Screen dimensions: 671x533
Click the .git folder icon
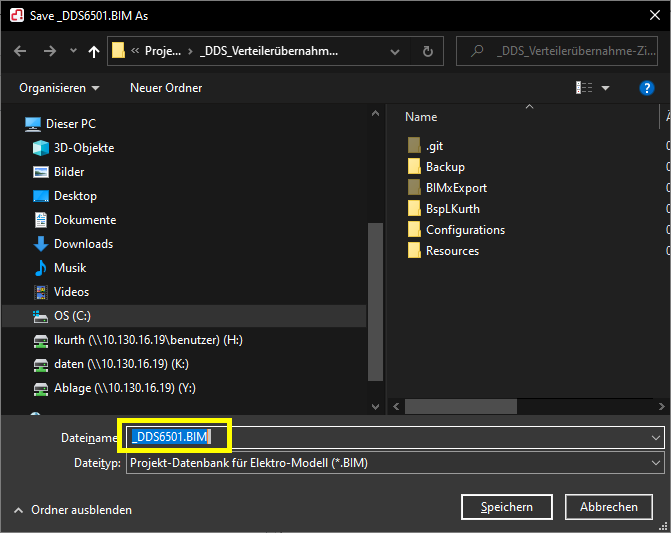pos(414,145)
